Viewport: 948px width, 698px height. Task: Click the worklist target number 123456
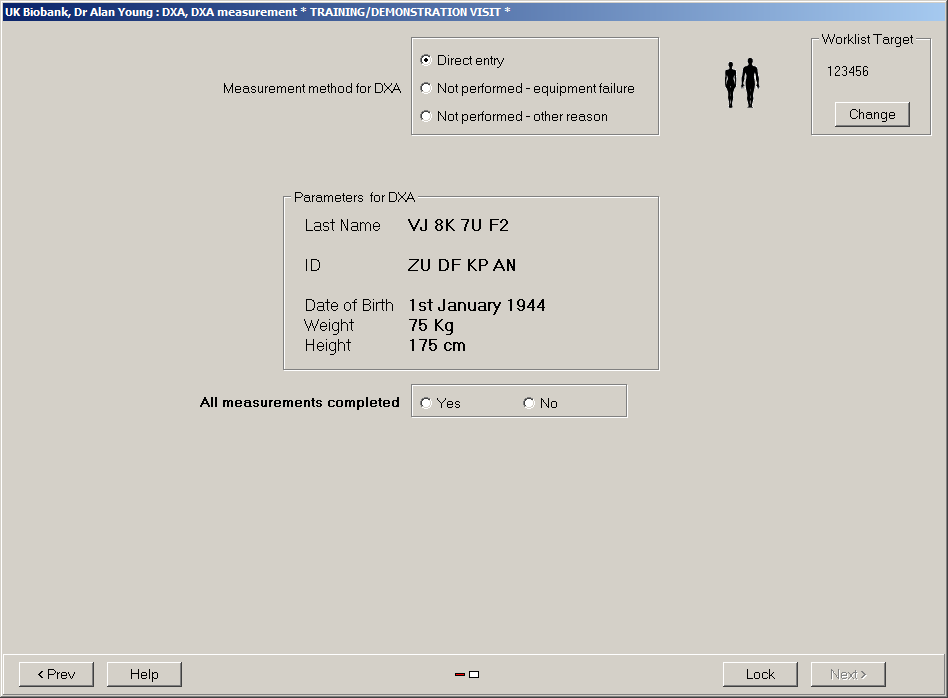tap(848, 72)
